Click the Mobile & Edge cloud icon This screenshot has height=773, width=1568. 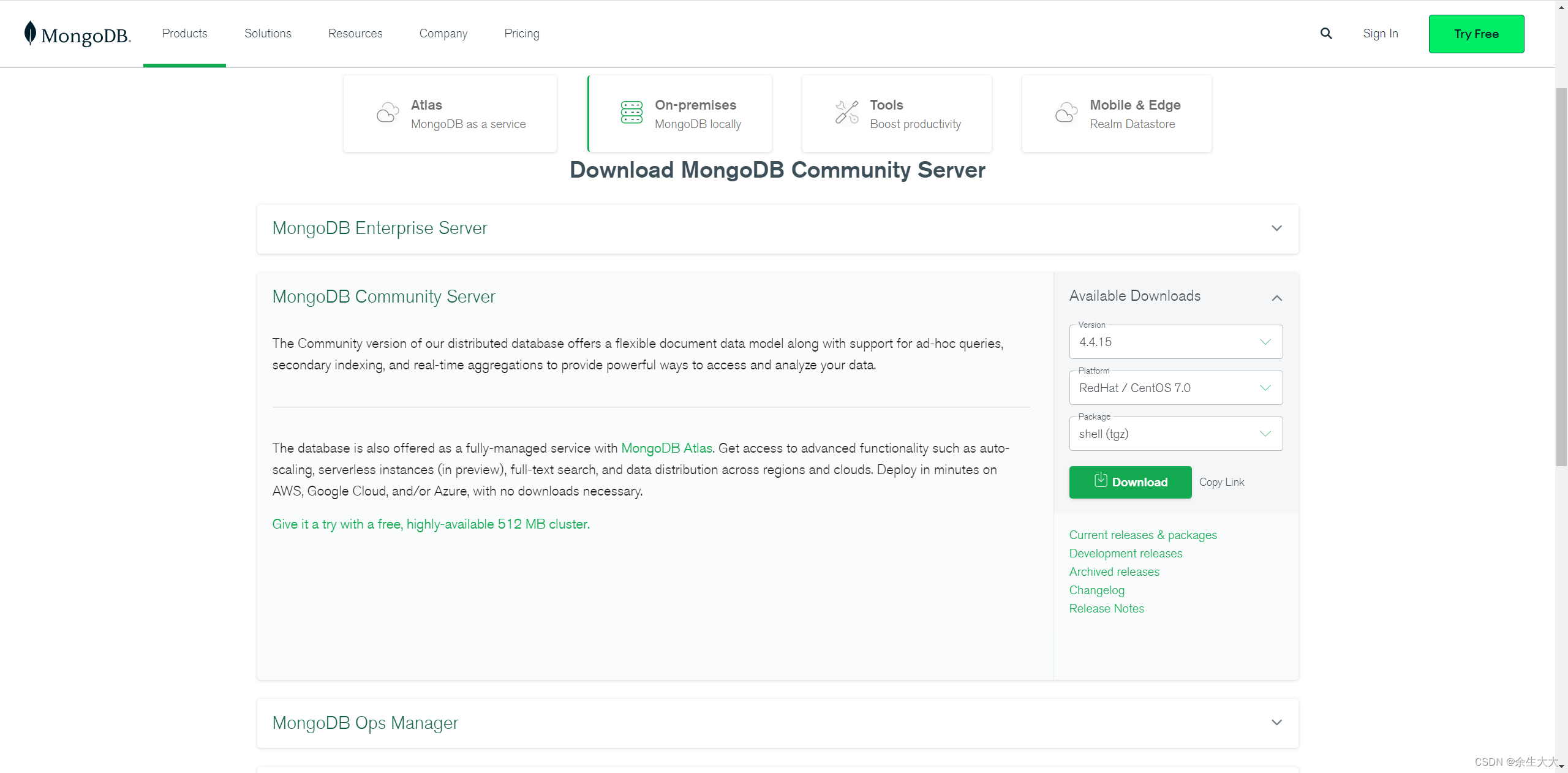click(x=1066, y=113)
